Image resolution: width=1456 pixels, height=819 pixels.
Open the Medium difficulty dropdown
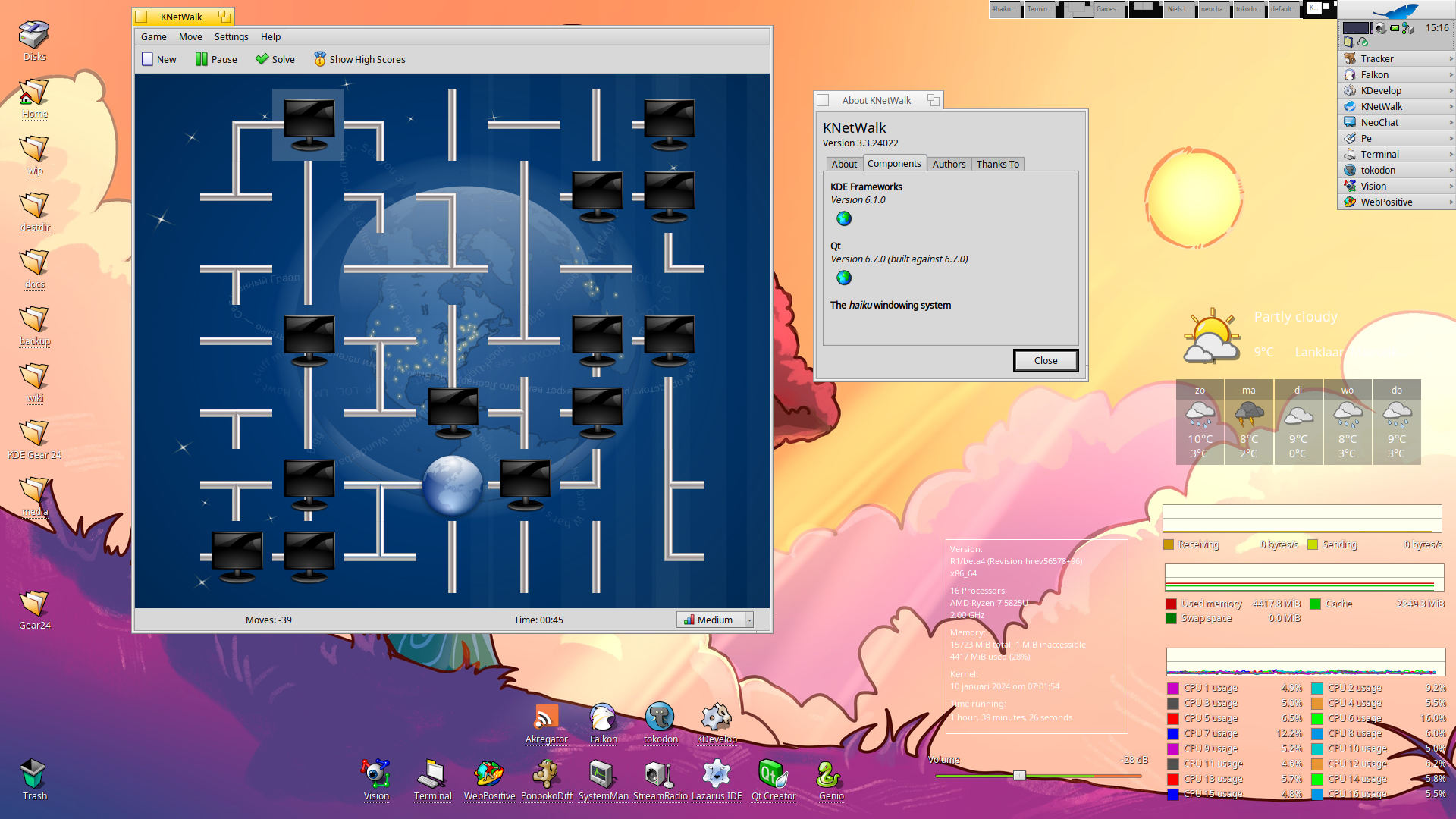[714, 620]
